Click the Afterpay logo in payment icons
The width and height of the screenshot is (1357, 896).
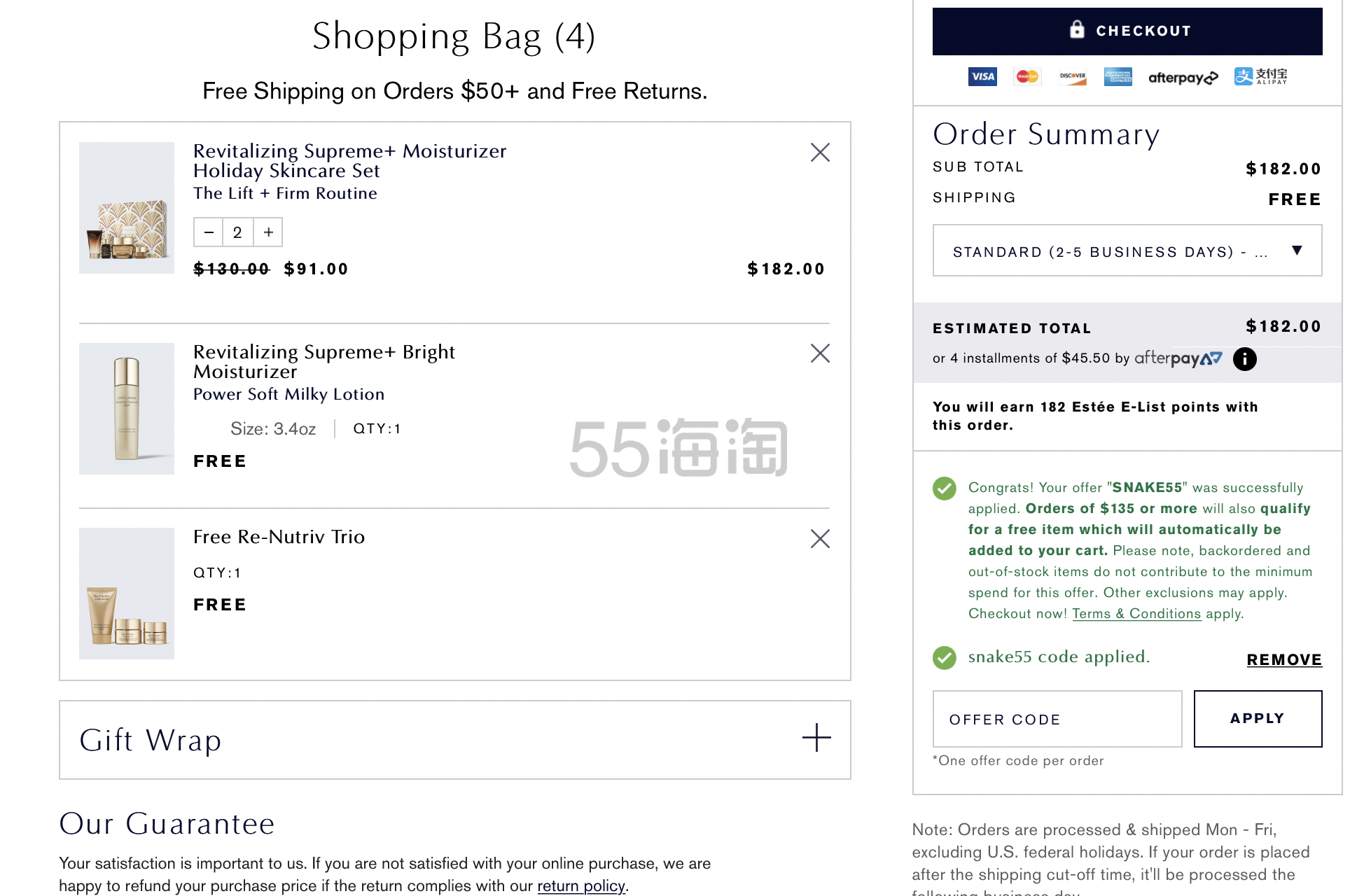(x=1183, y=78)
